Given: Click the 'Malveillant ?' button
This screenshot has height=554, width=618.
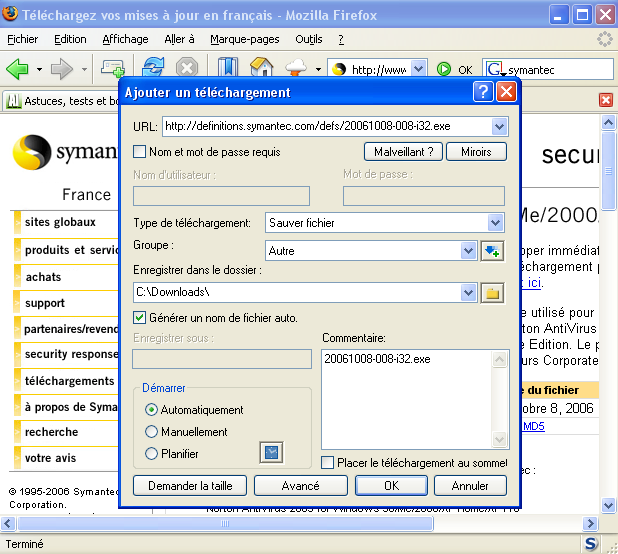Looking at the screenshot, I should [403, 152].
